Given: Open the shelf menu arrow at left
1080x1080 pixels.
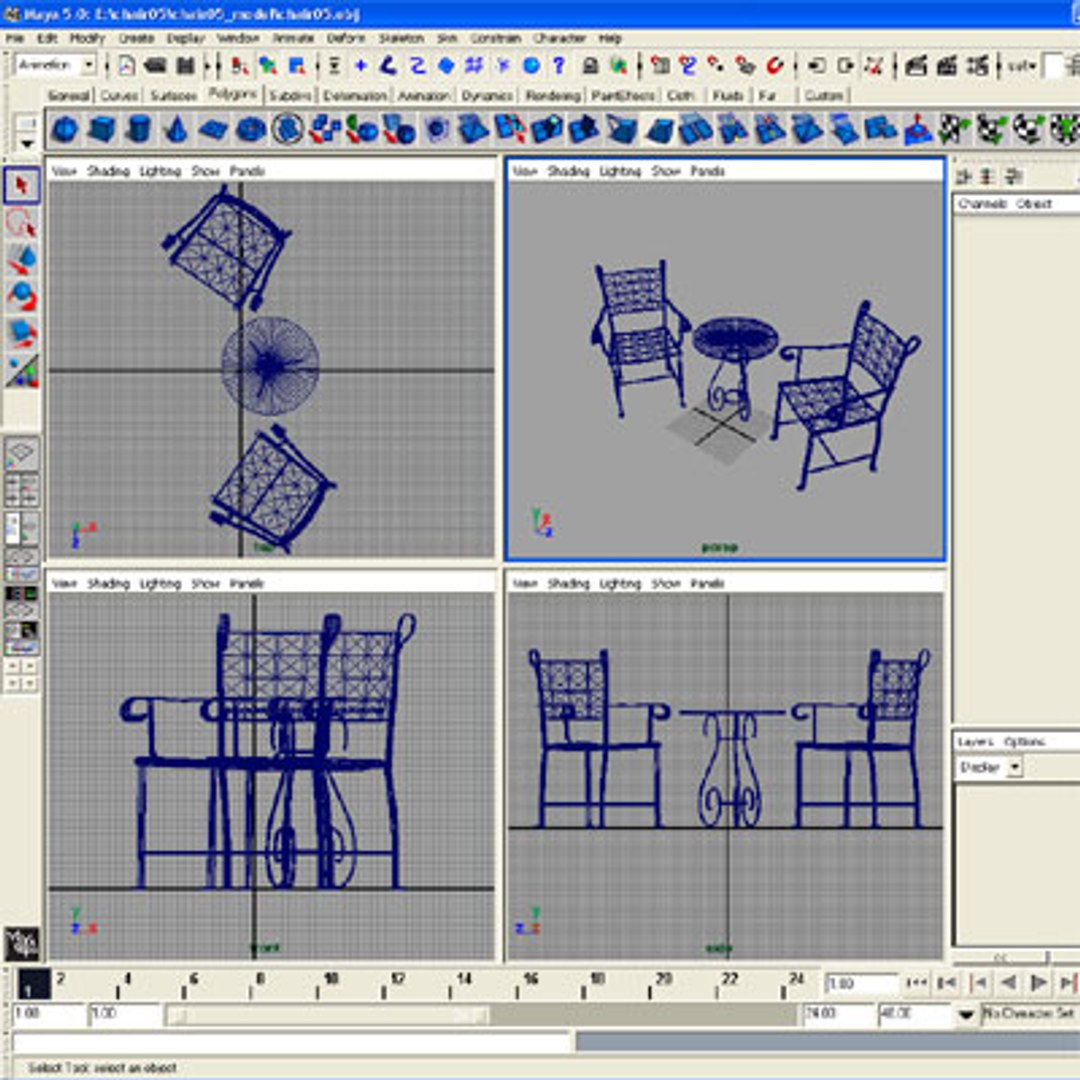Looking at the screenshot, I should (27, 143).
